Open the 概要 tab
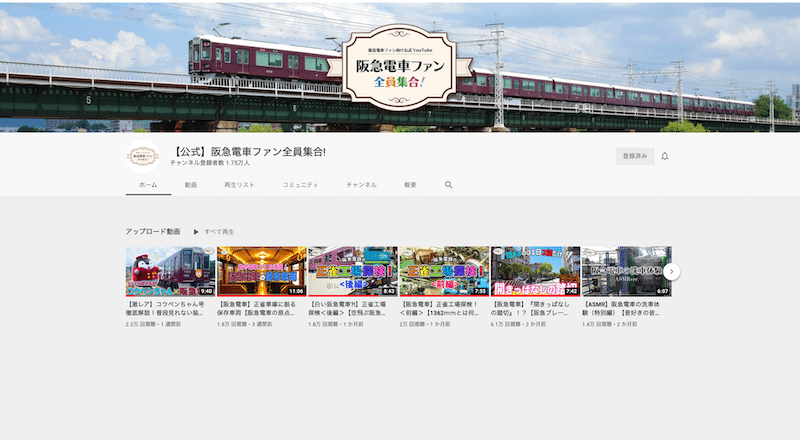Screen dimensions: 800x440 [410, 185]
